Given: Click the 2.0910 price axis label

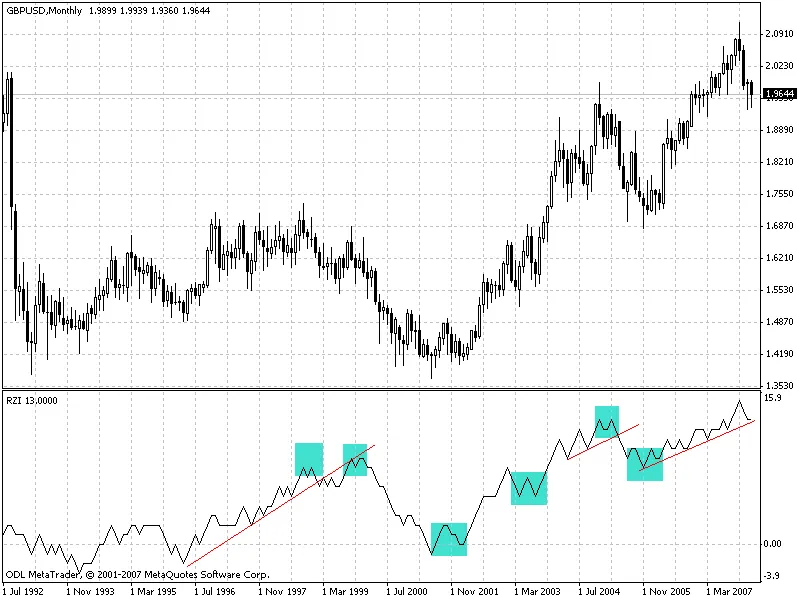Looking at the screenshot, I should [778, 34].
